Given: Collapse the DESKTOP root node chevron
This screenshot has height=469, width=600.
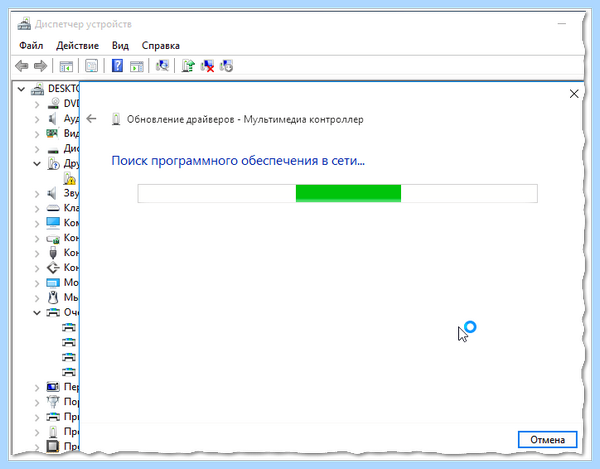Looking at the screenshot, I should (21, 90).
